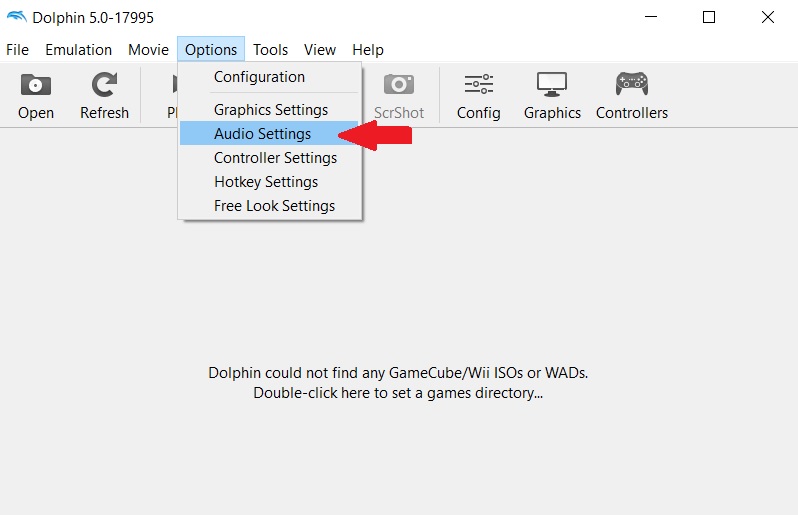Screen dimensions: 798x515
Task: Click the Controllers gamepad icon
Action: [631, 86]
